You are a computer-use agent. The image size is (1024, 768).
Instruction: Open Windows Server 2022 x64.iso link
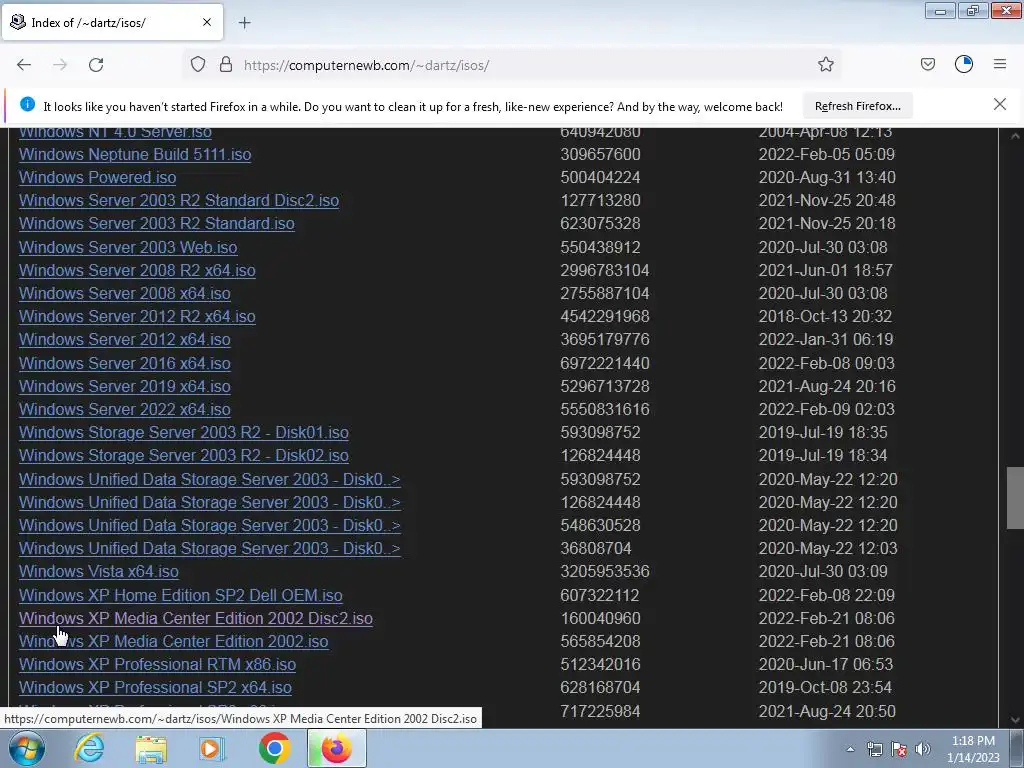[x=125, y=409]
